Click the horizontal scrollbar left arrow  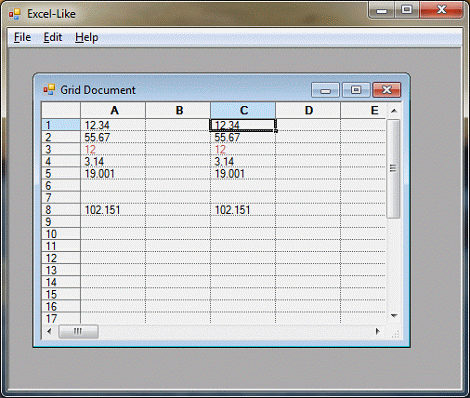[49, 331]
